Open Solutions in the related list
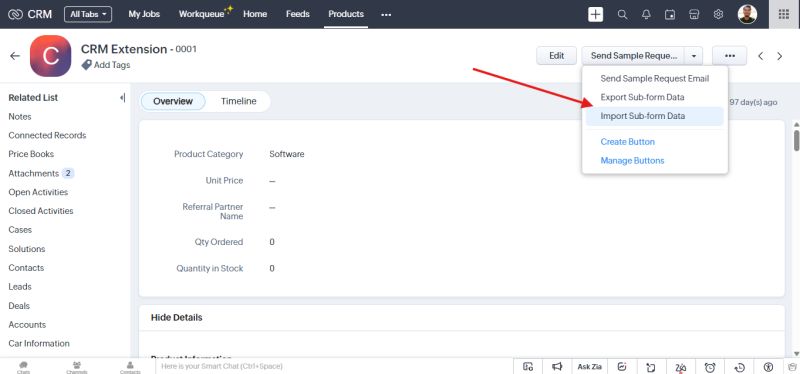 click(27, 249)
